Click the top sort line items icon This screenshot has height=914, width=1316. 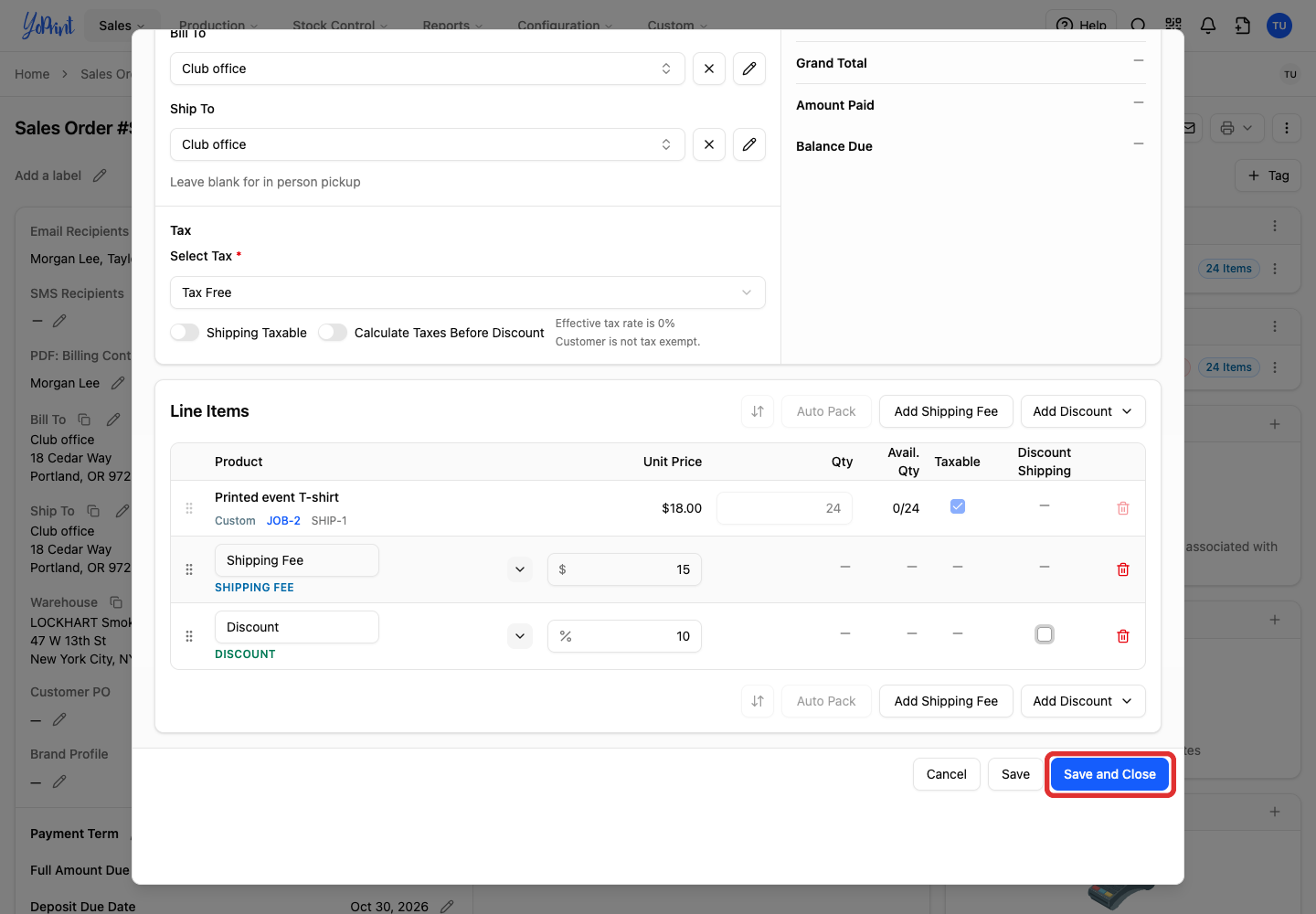pos(758,411)
